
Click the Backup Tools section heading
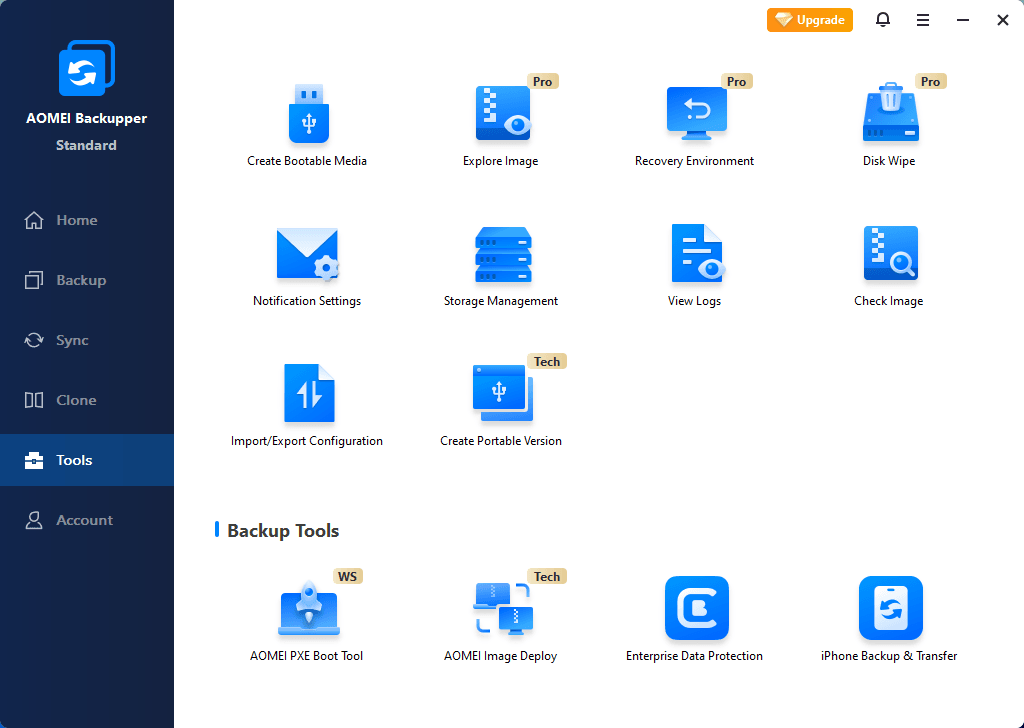click(x=283, y=531)
